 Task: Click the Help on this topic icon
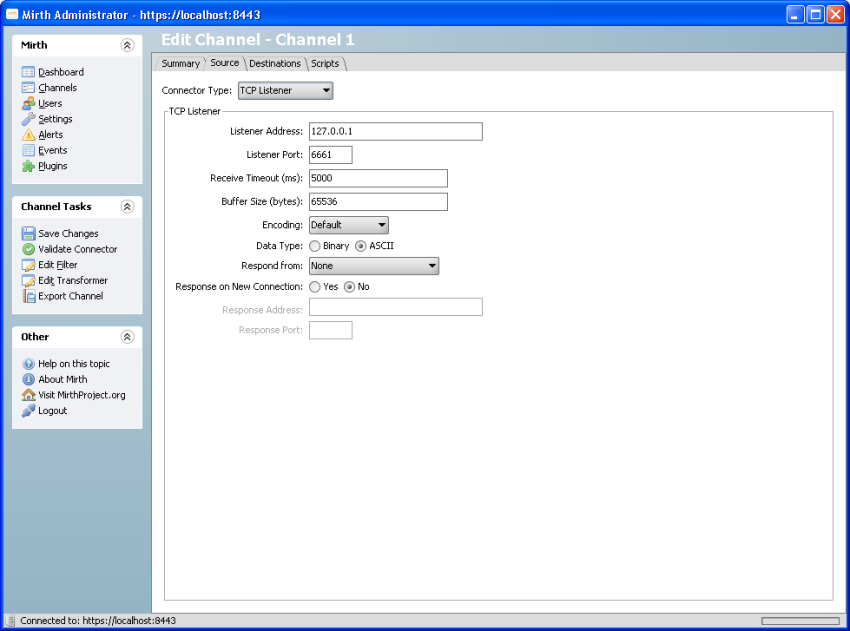28,364
